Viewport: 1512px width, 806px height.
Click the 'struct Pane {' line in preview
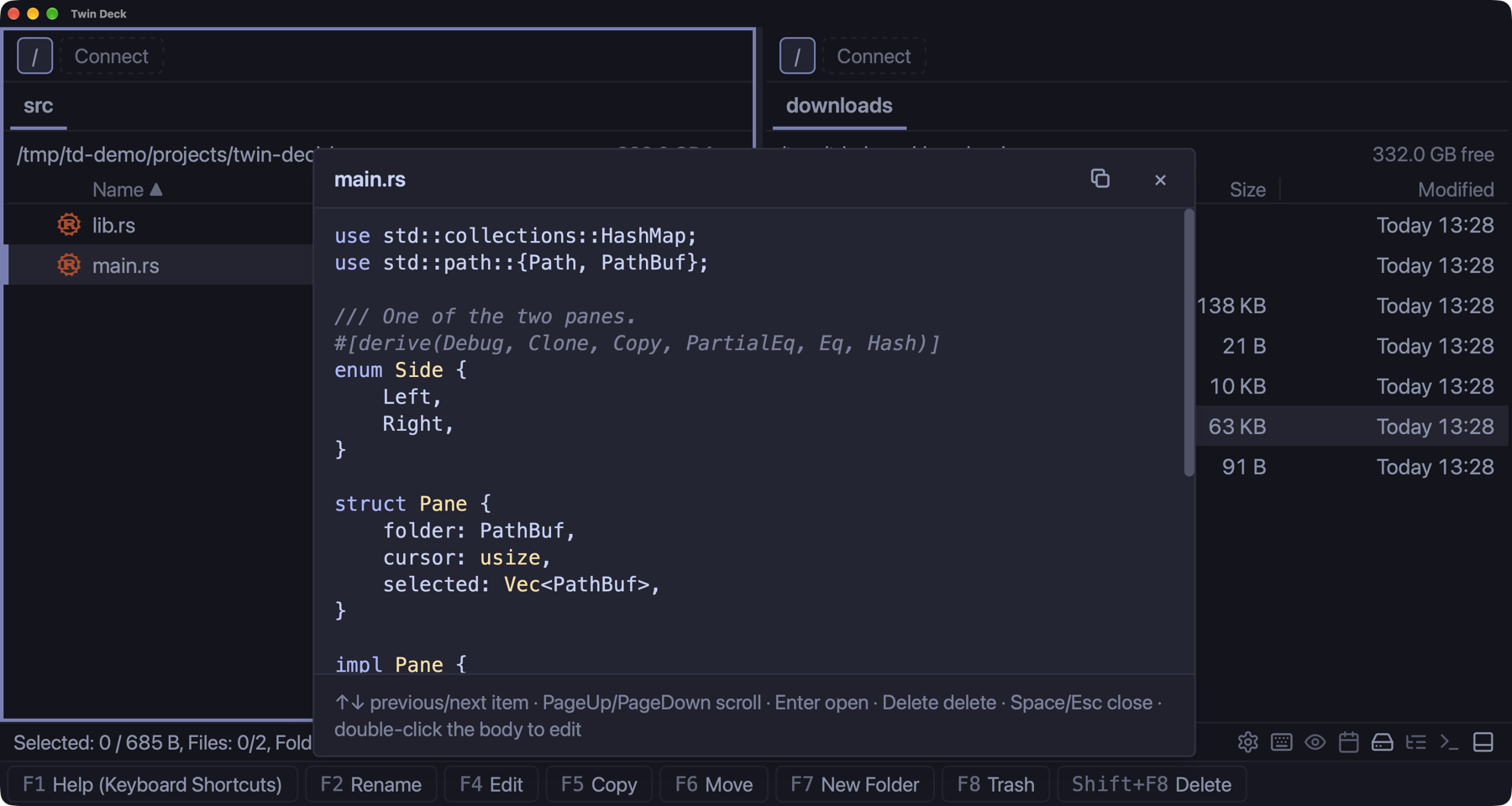point(412,504)
